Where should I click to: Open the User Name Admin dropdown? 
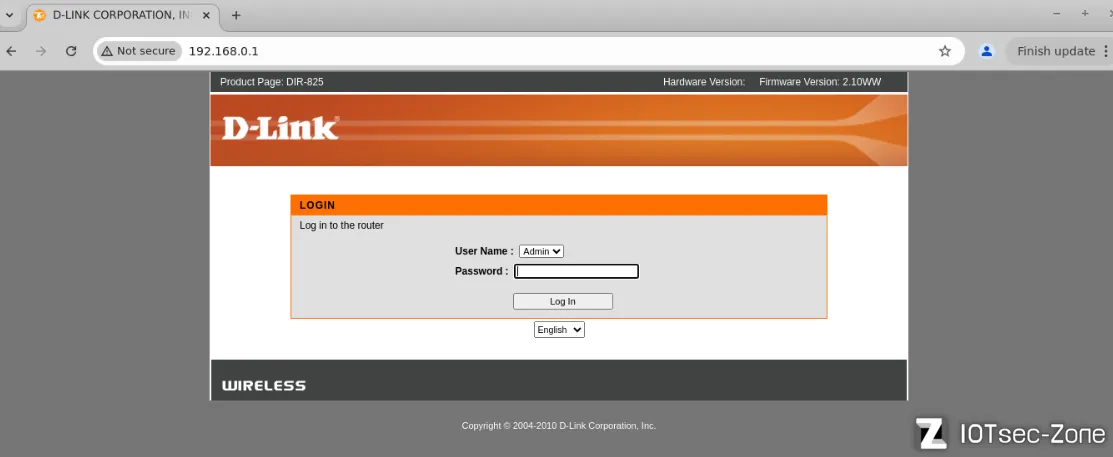(x=542, y=251)
